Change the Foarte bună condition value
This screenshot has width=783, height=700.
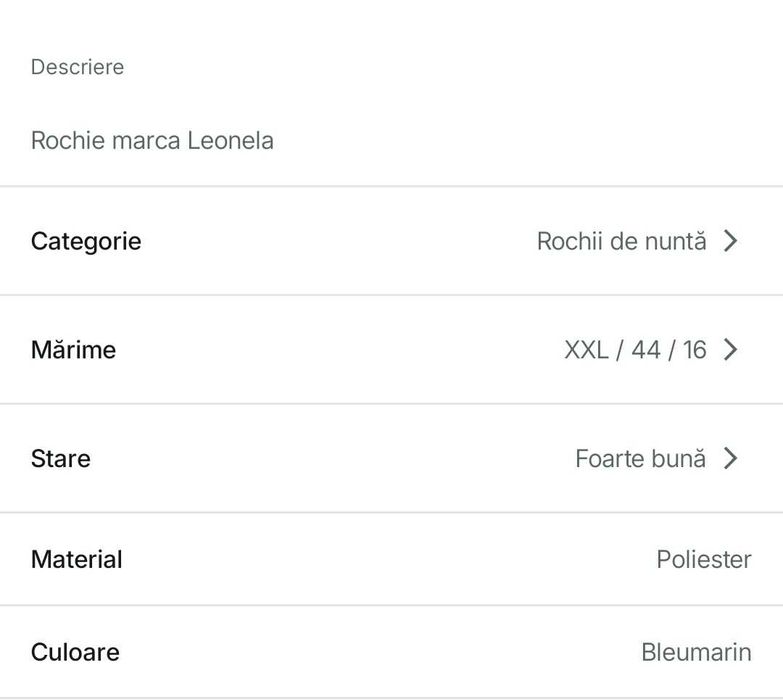[x=640, y=459]
